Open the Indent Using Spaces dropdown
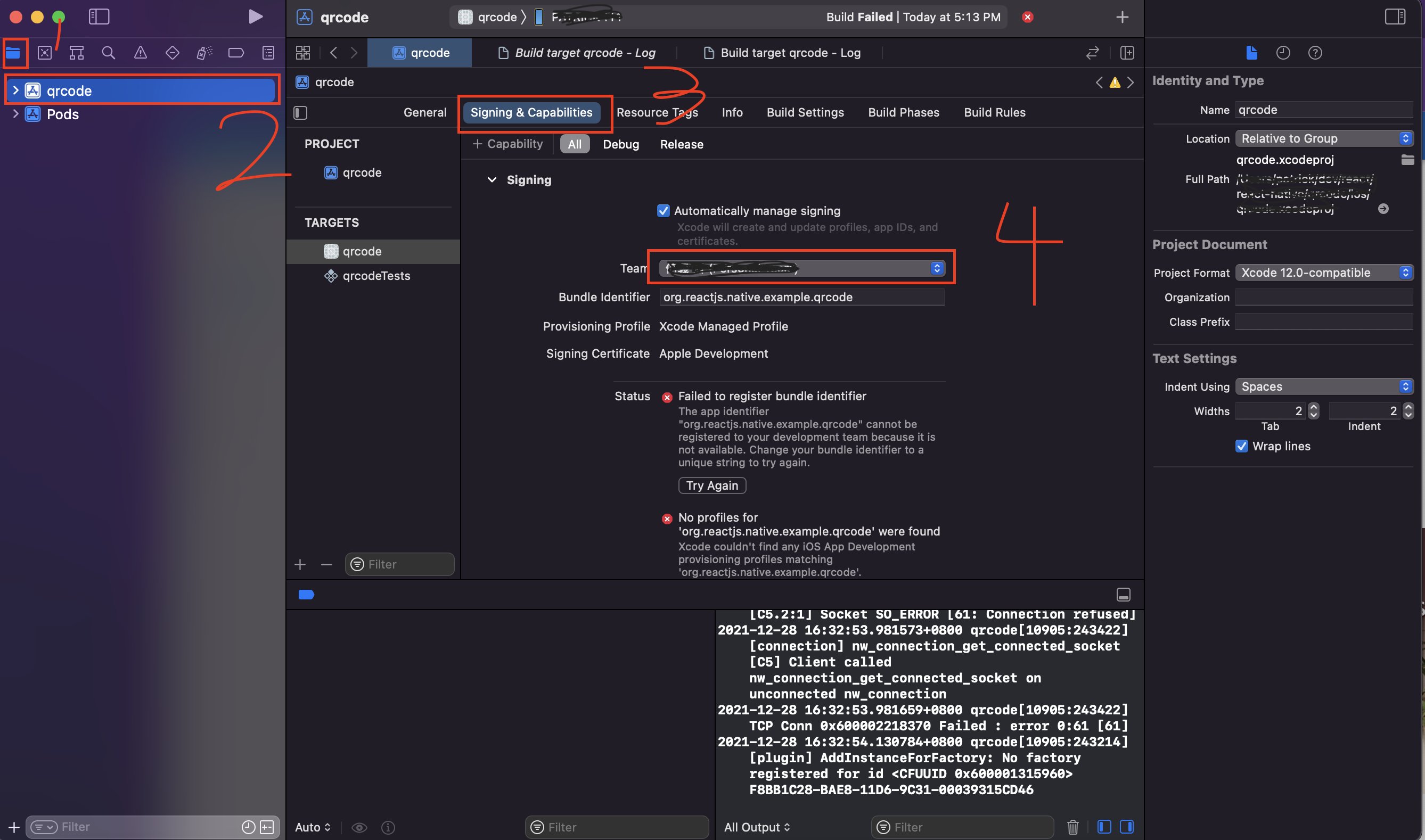 [1324, 386]
